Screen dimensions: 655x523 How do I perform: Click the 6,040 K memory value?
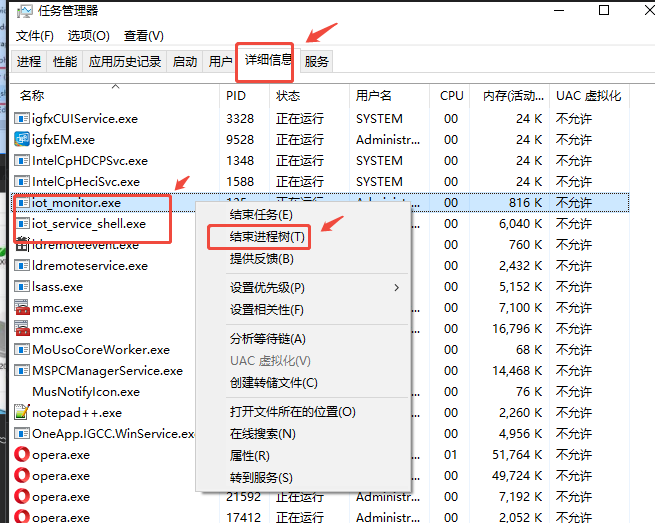(520, 223)
